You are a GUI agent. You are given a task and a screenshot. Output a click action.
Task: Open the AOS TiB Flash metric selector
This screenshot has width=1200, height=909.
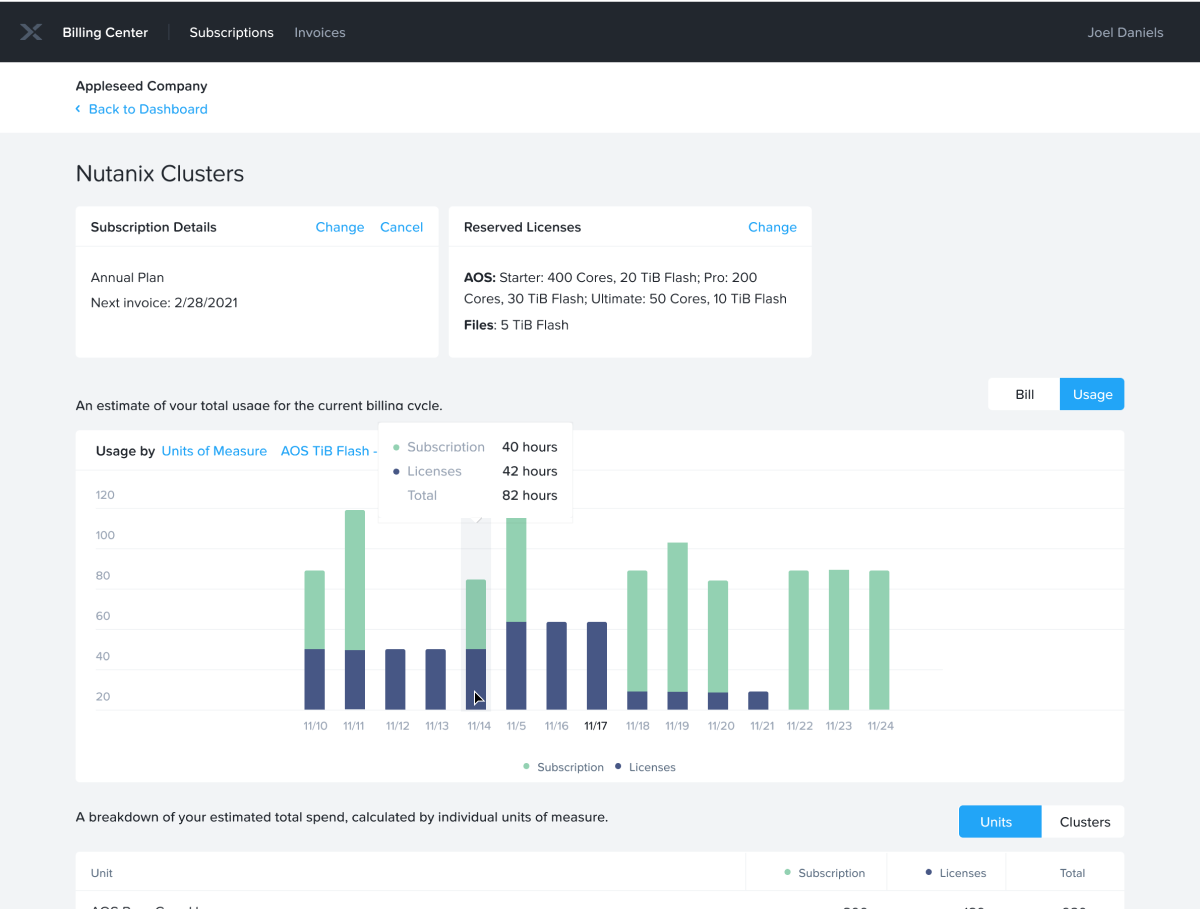(x=328, y=451)
